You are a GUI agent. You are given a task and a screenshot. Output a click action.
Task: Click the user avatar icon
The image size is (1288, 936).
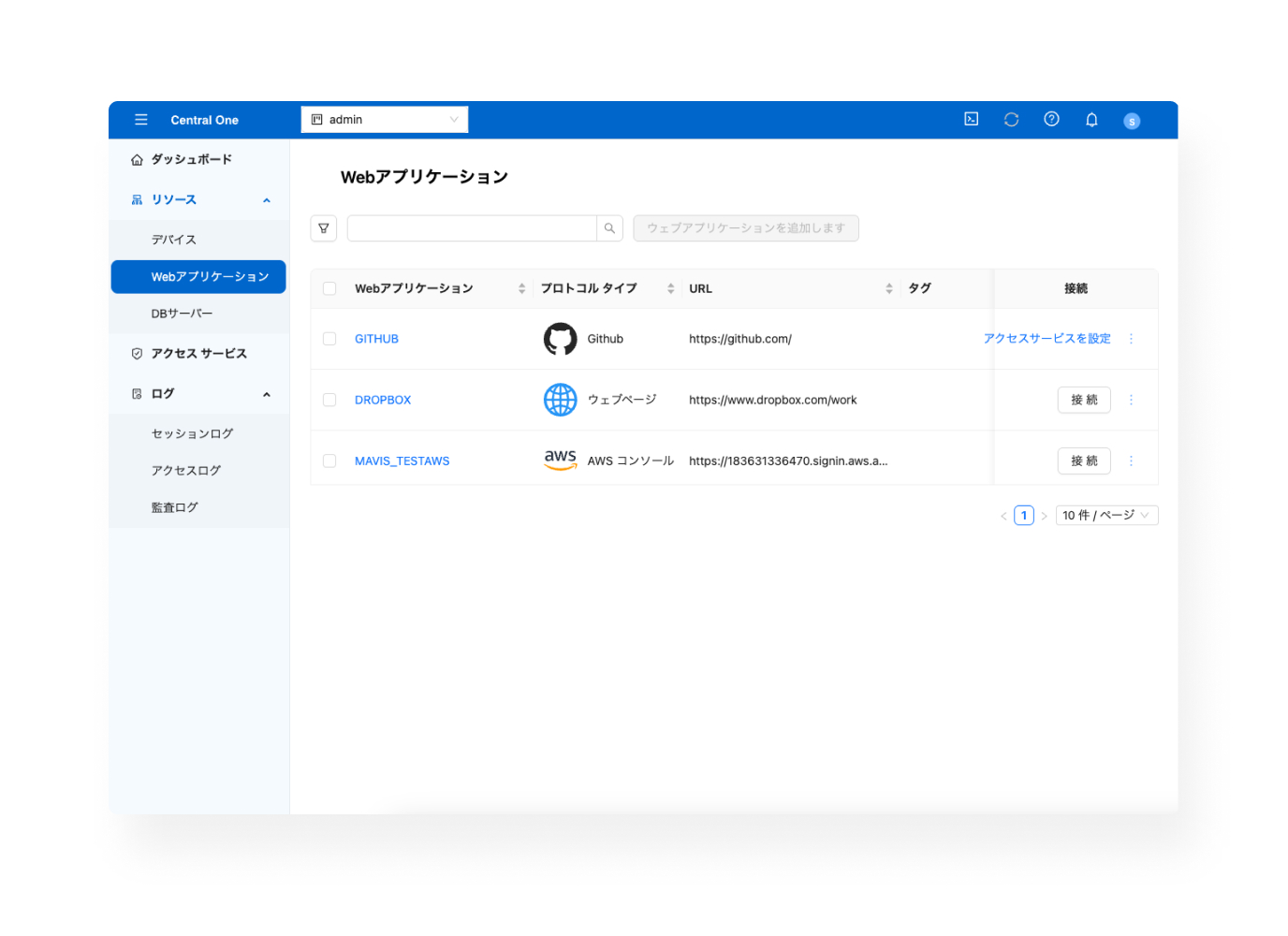[1132, 121]
